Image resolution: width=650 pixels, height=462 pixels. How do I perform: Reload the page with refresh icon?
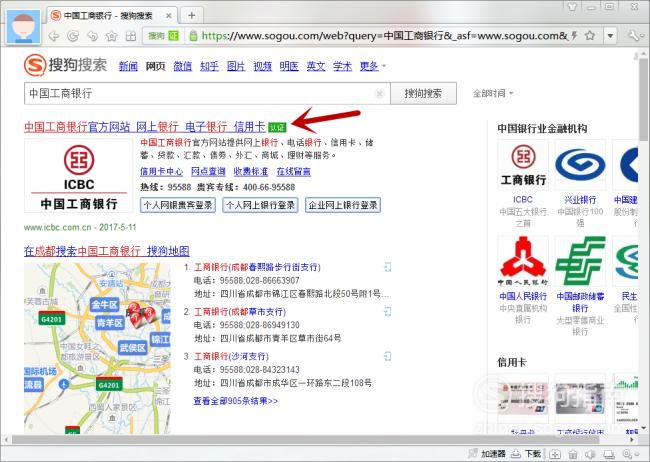[x=73, y=36]
